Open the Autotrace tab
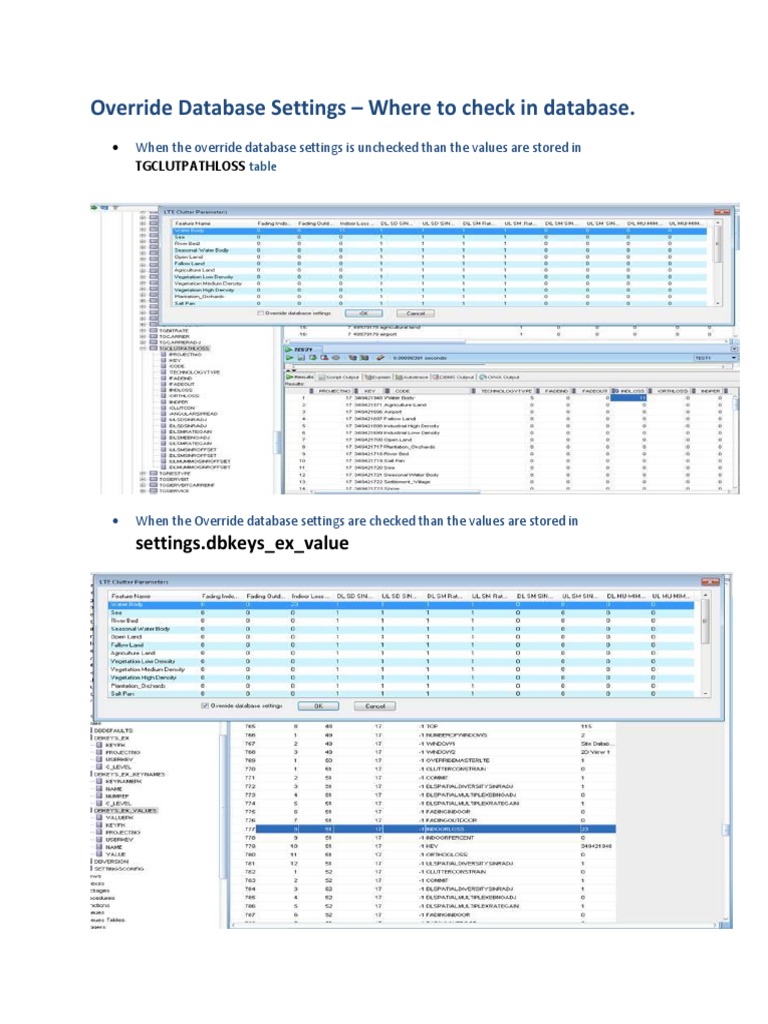The width and height of the screenshot is (768, 1024). 411,377
